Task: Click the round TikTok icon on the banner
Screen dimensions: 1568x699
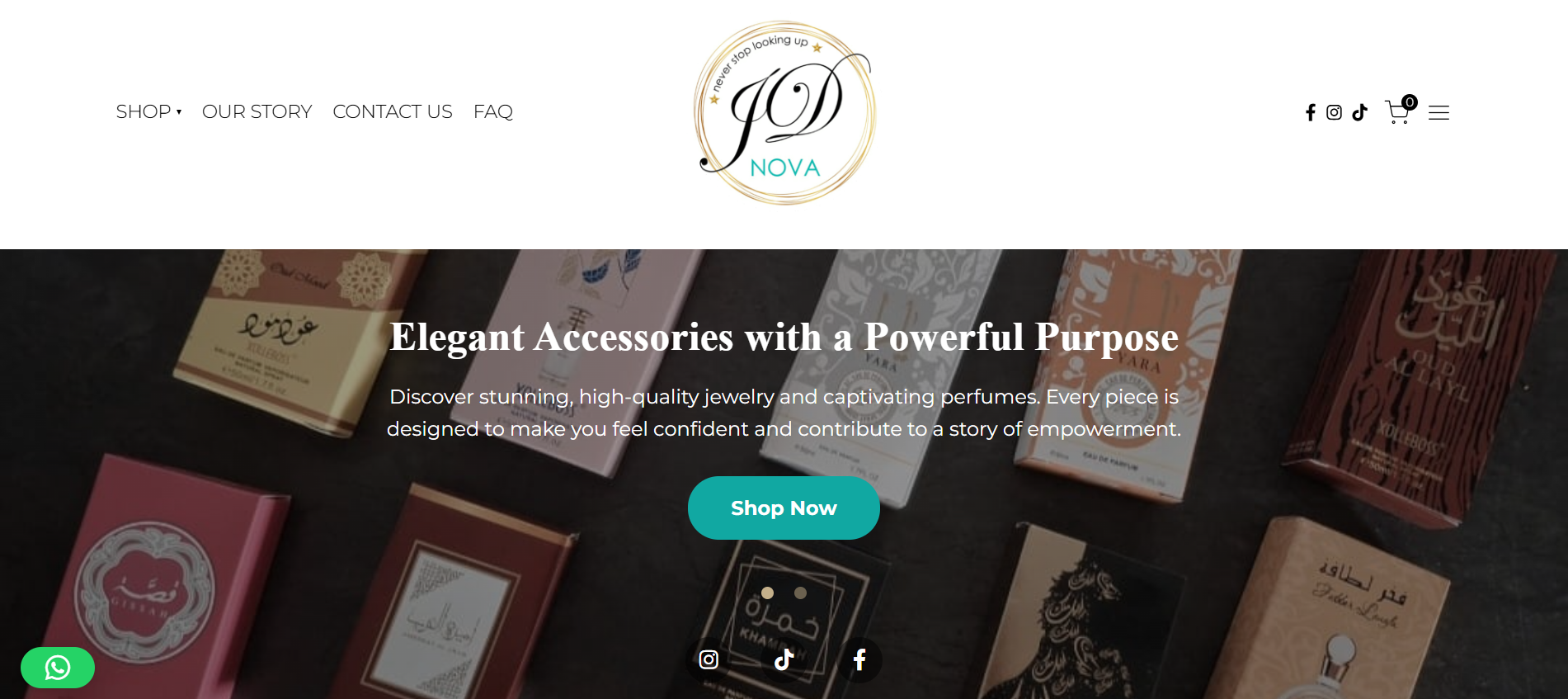Action: [784, 659]
